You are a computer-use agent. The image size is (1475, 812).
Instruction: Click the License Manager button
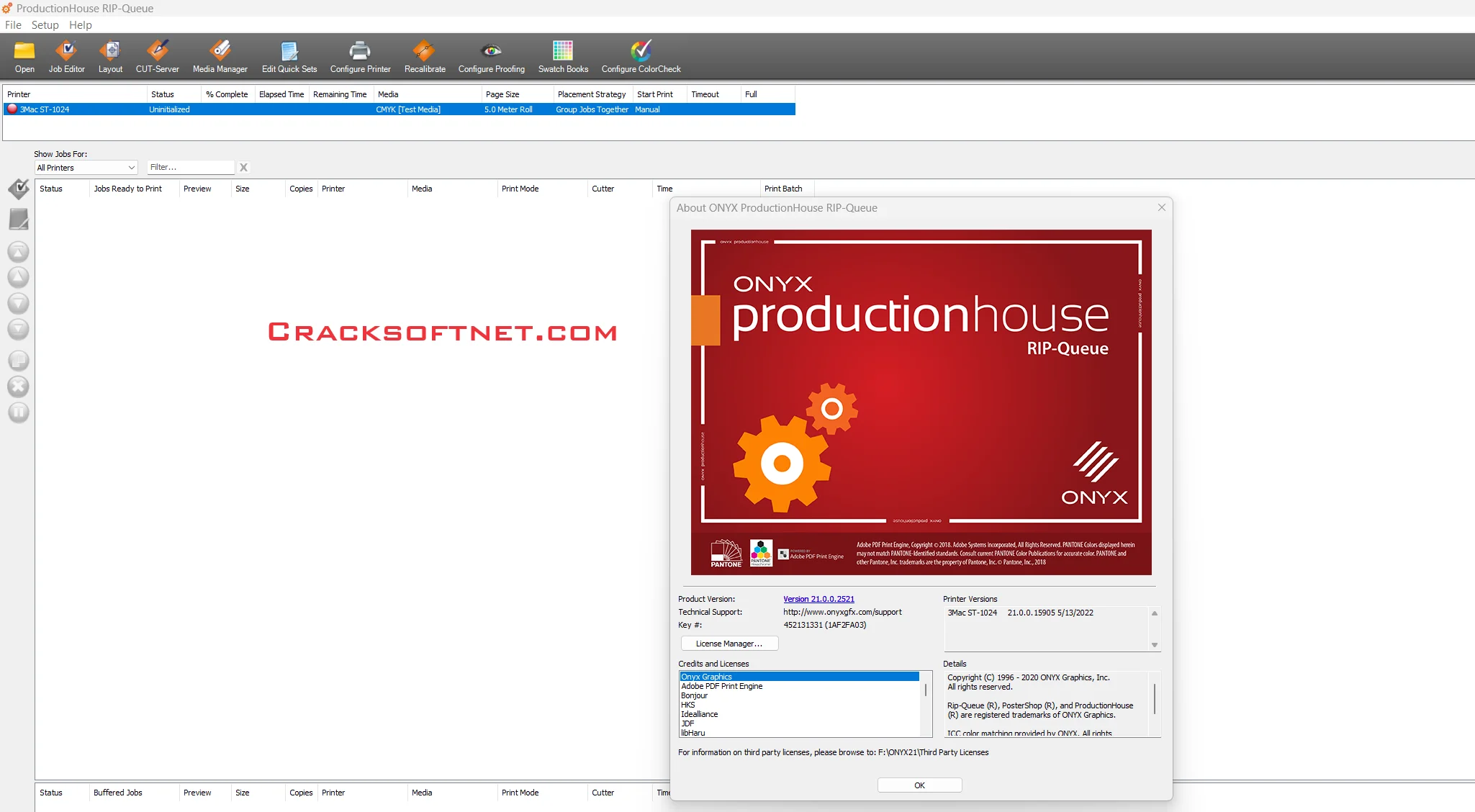(x=729, y=644)
